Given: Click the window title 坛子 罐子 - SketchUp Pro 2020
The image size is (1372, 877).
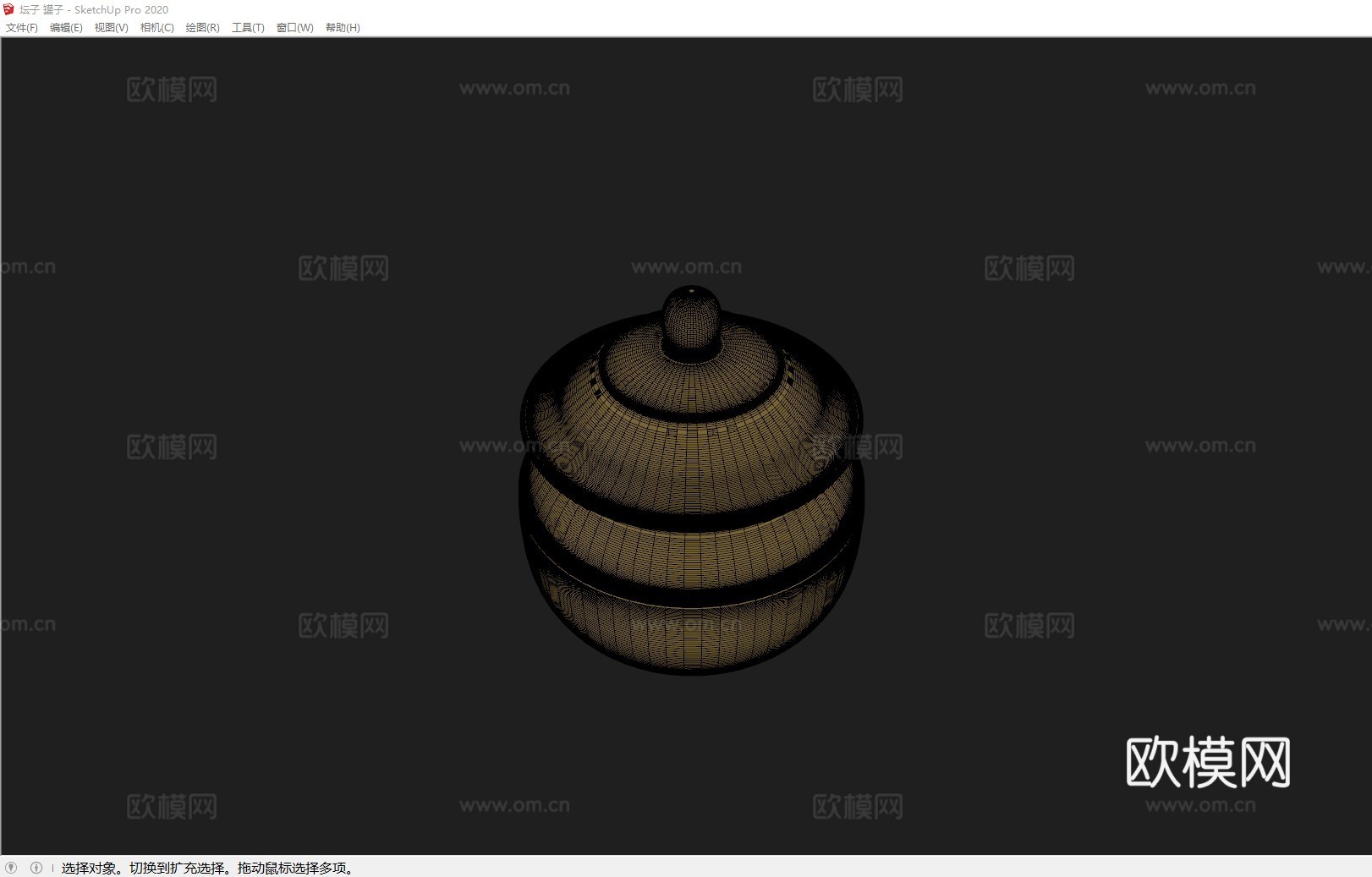Looking at the screenshot, I should [94, 10].
